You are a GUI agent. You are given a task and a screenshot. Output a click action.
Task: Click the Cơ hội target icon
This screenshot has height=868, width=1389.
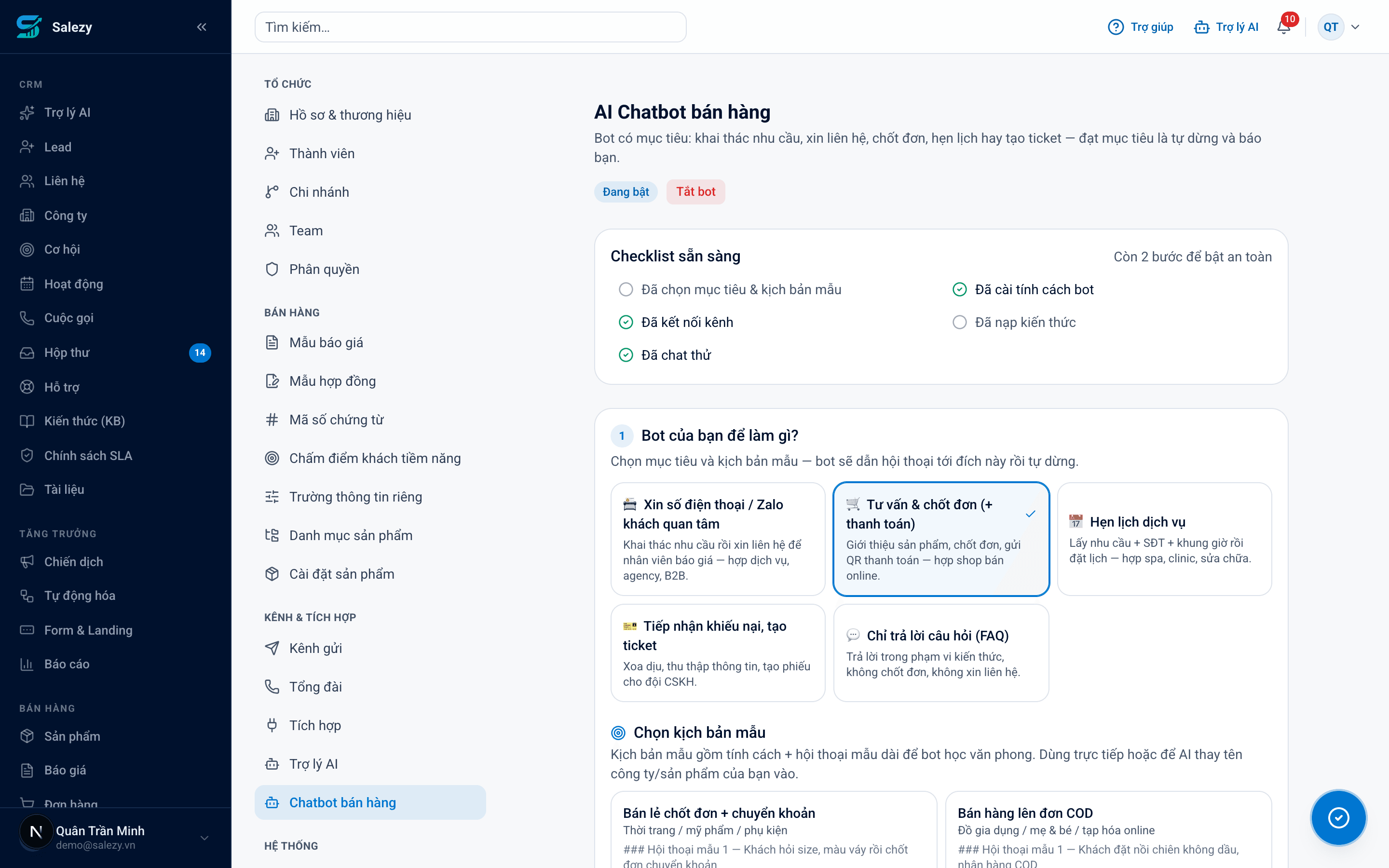(27, 250)
